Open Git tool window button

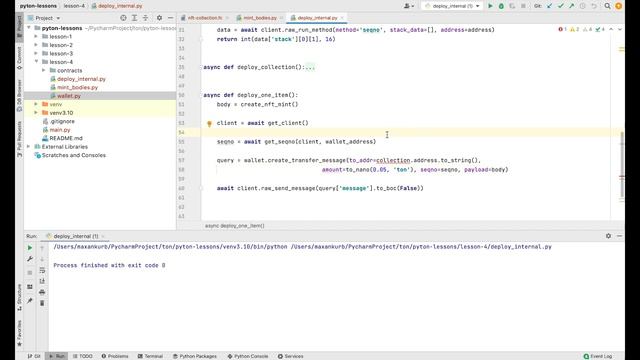(x=34, y=356)
